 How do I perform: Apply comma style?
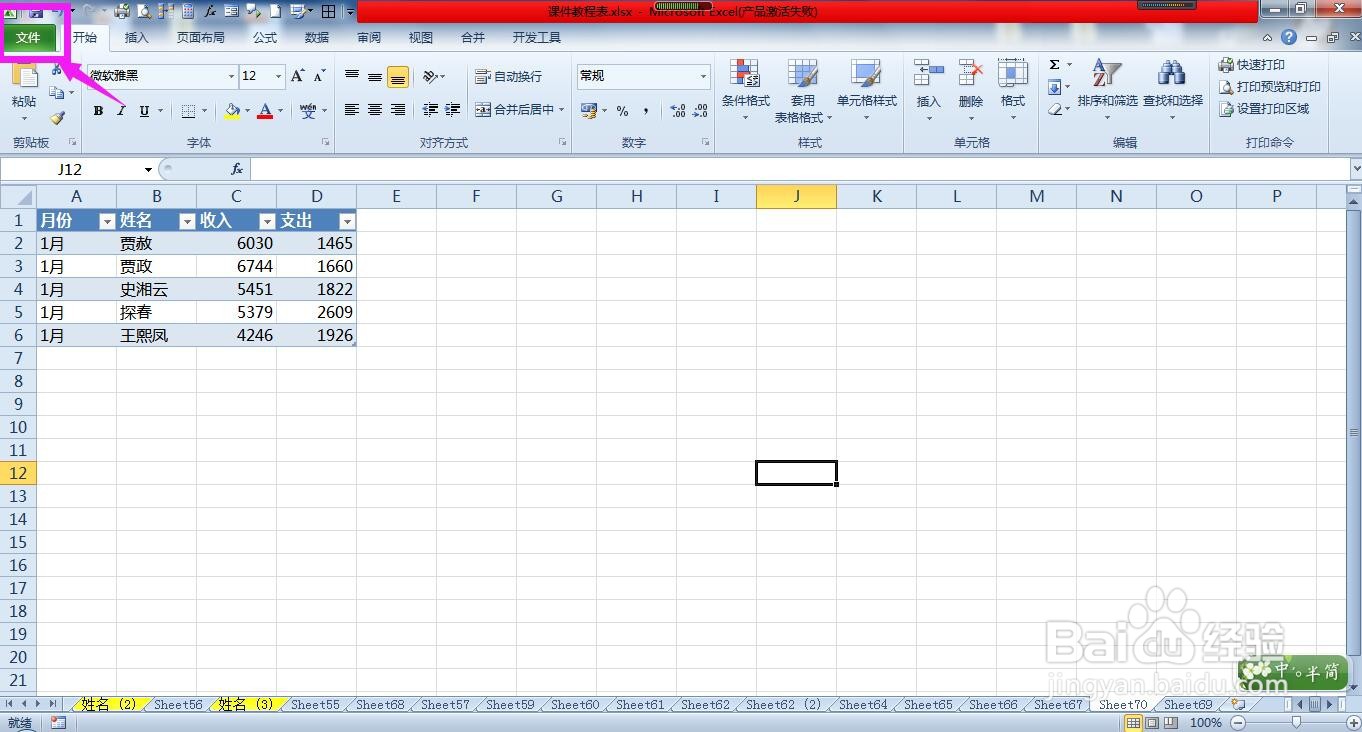[x=646, y=111]
